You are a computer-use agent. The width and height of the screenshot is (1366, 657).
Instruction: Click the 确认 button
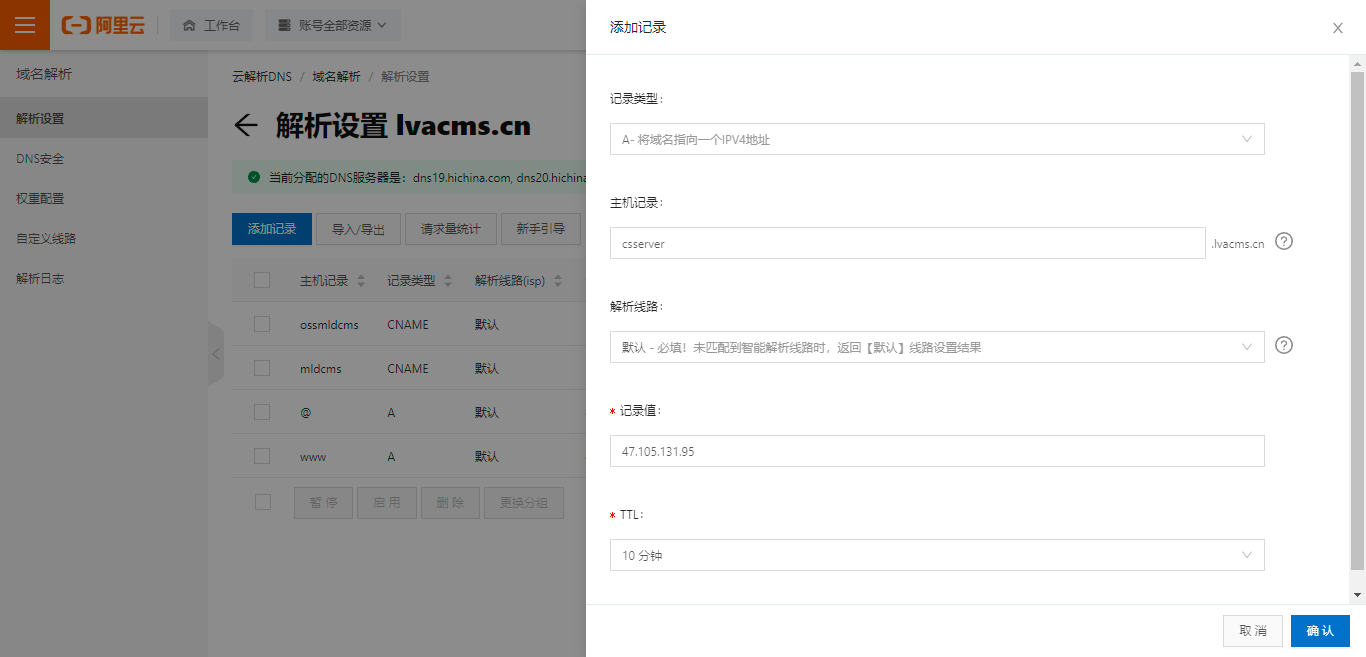[x=1320, y=631]
